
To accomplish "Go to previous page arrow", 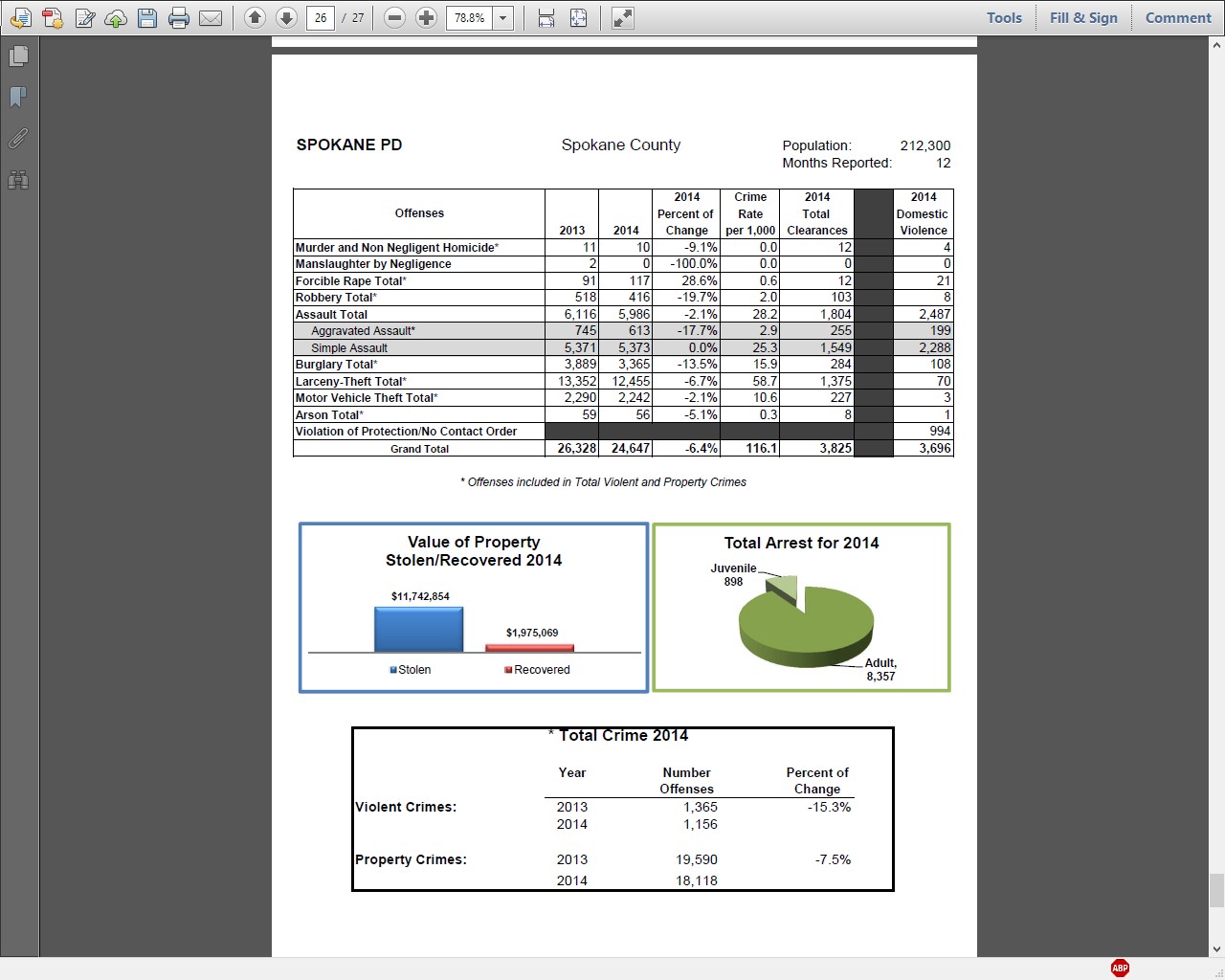I will point(255,17).
